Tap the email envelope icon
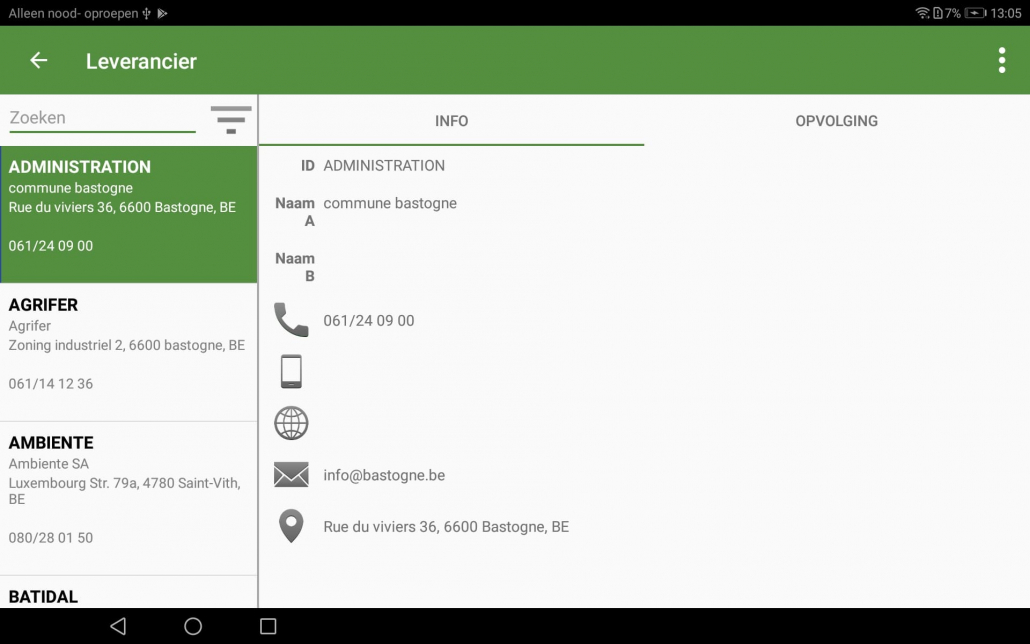This screenshot has width=1030, height=644. (x=291, y=474)
